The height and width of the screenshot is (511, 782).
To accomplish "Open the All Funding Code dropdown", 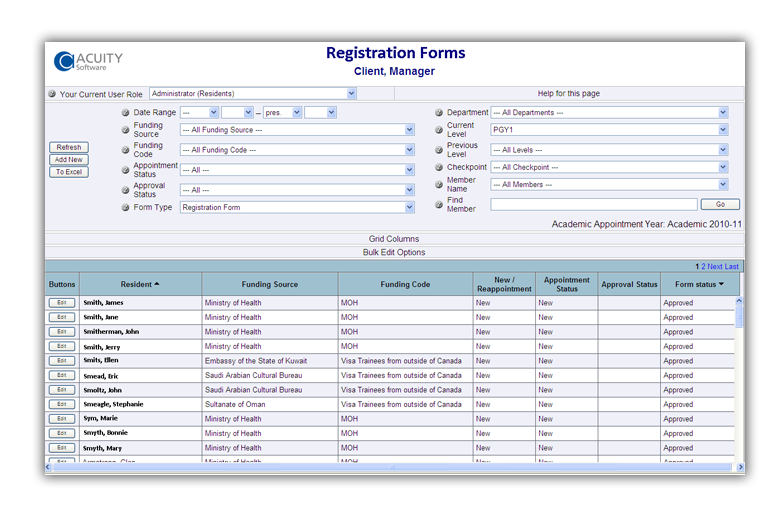I will [297, 150].
